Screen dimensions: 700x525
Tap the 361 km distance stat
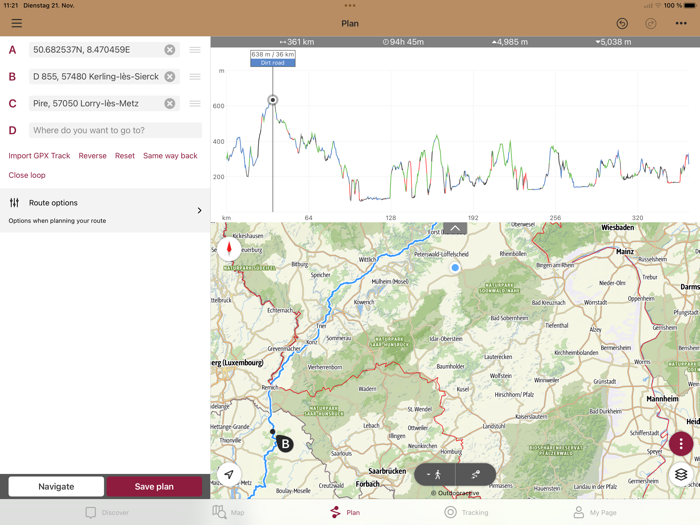tap(297, 42)
